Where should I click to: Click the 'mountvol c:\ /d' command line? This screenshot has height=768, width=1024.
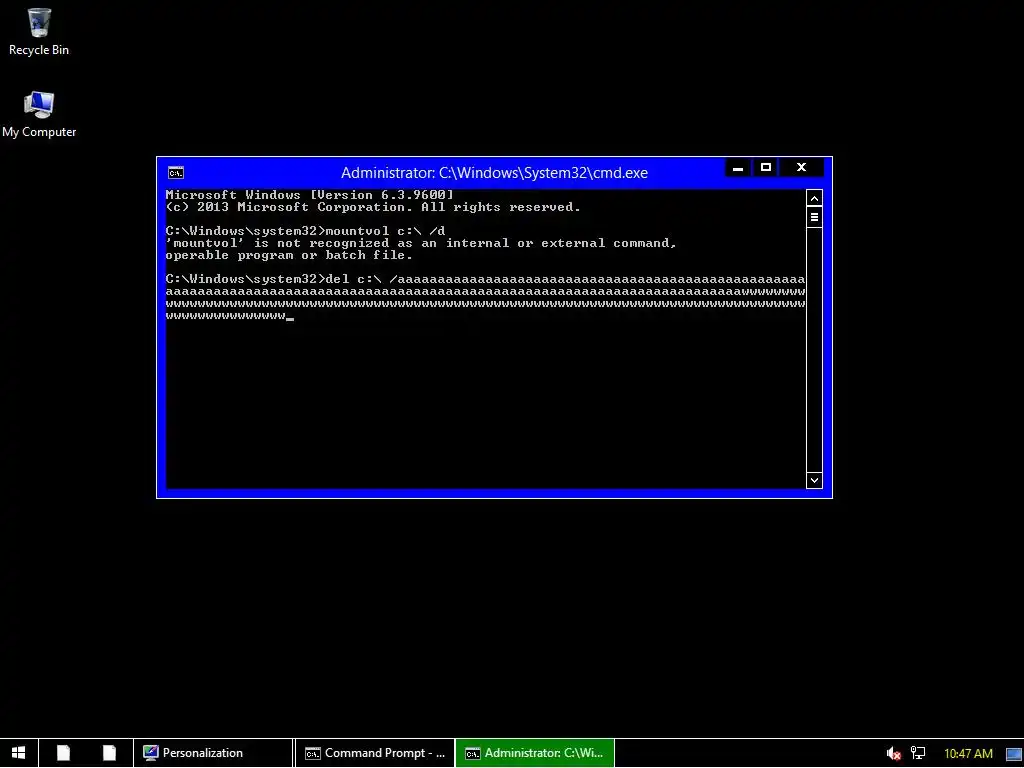pos(306,231)
